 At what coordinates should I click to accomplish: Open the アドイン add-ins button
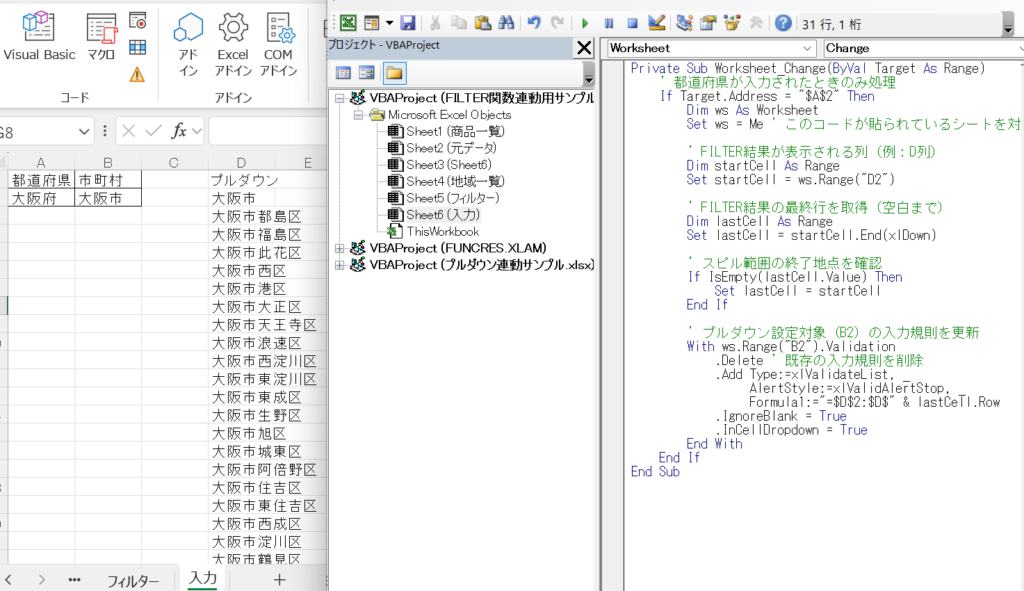(188, 44)
